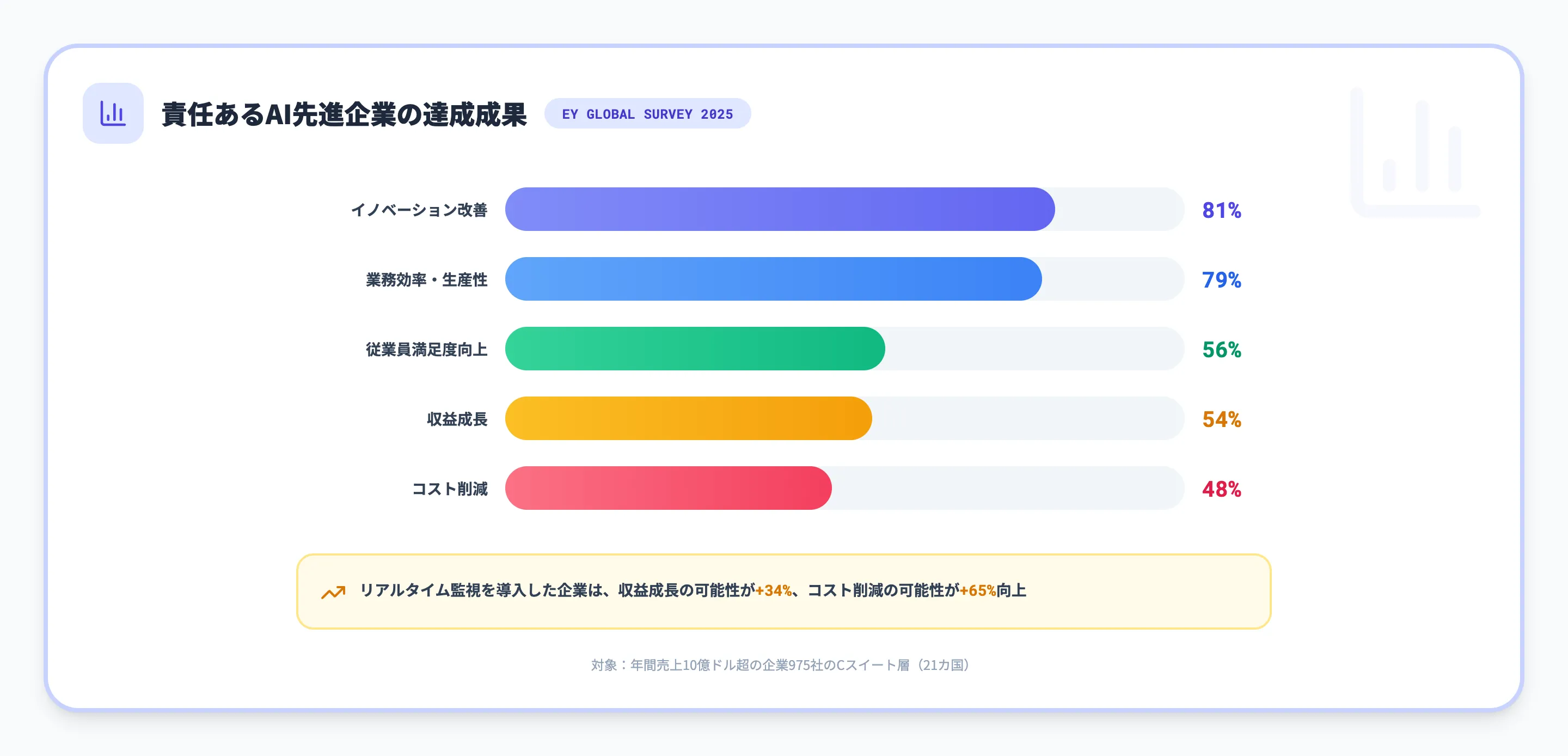Click the bar chart icon beside title

(113, 113)
